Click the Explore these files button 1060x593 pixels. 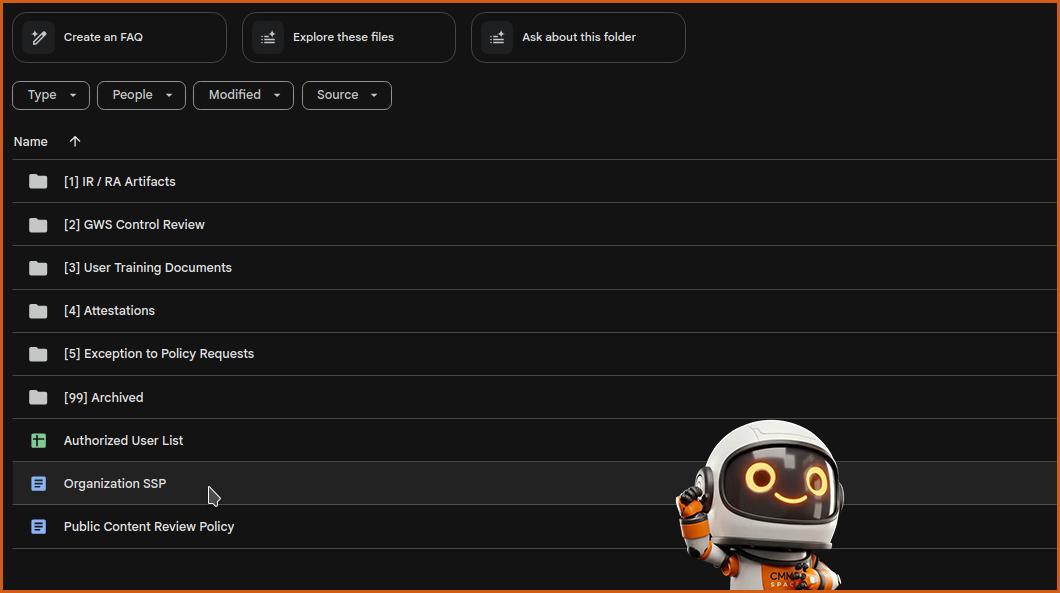pyautogui.click(x=349, y=38)
